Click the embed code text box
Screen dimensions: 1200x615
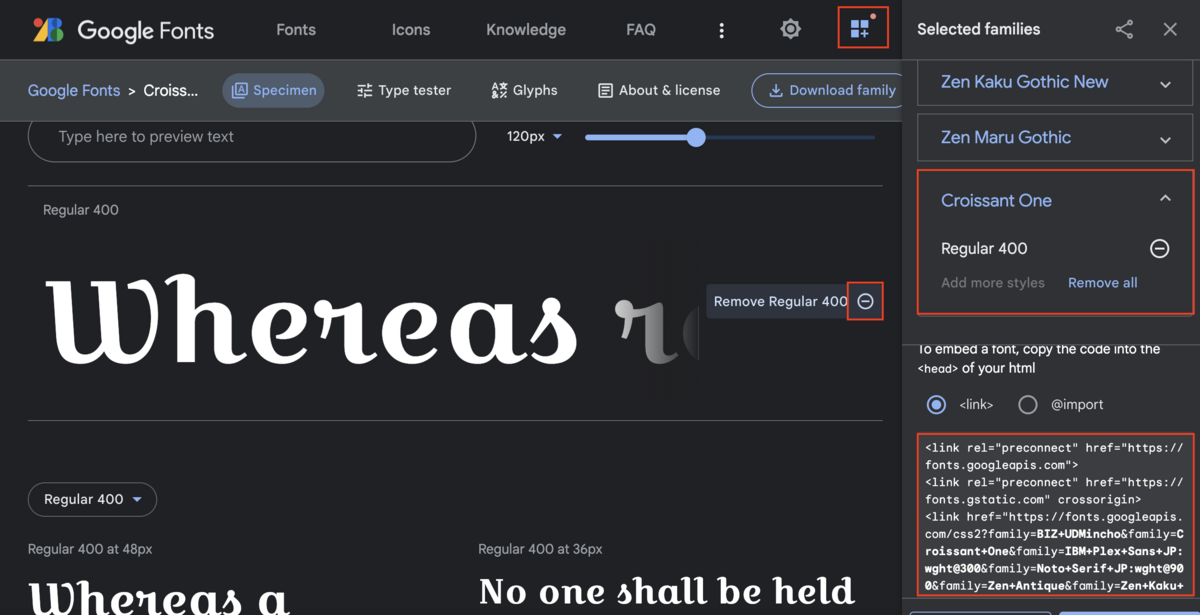click(x=1055, y=515)
